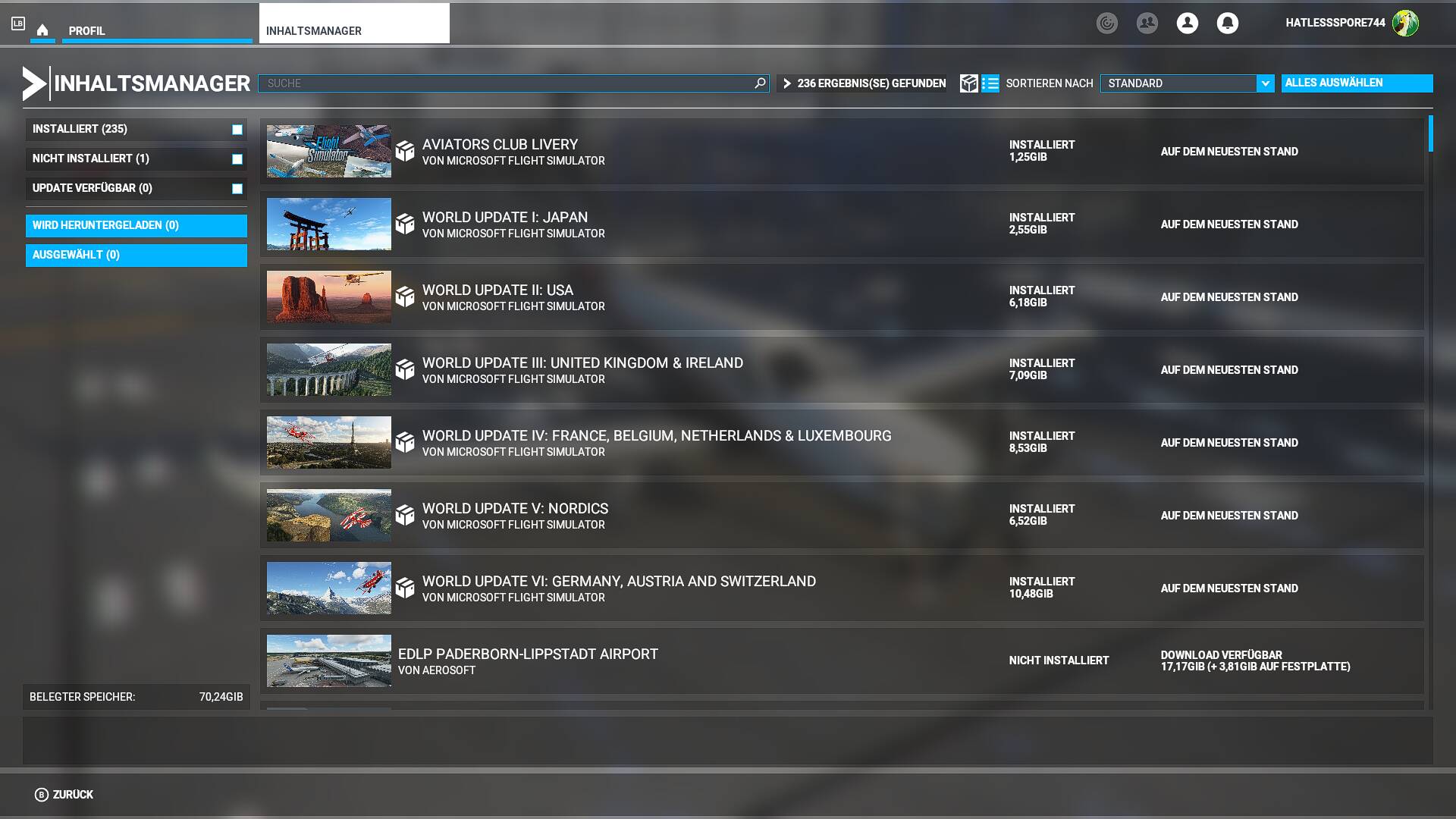Switch to list view icon
The width and height of the screenshot is (1456, 819).
pyautogui.click(x=990, y=83)
